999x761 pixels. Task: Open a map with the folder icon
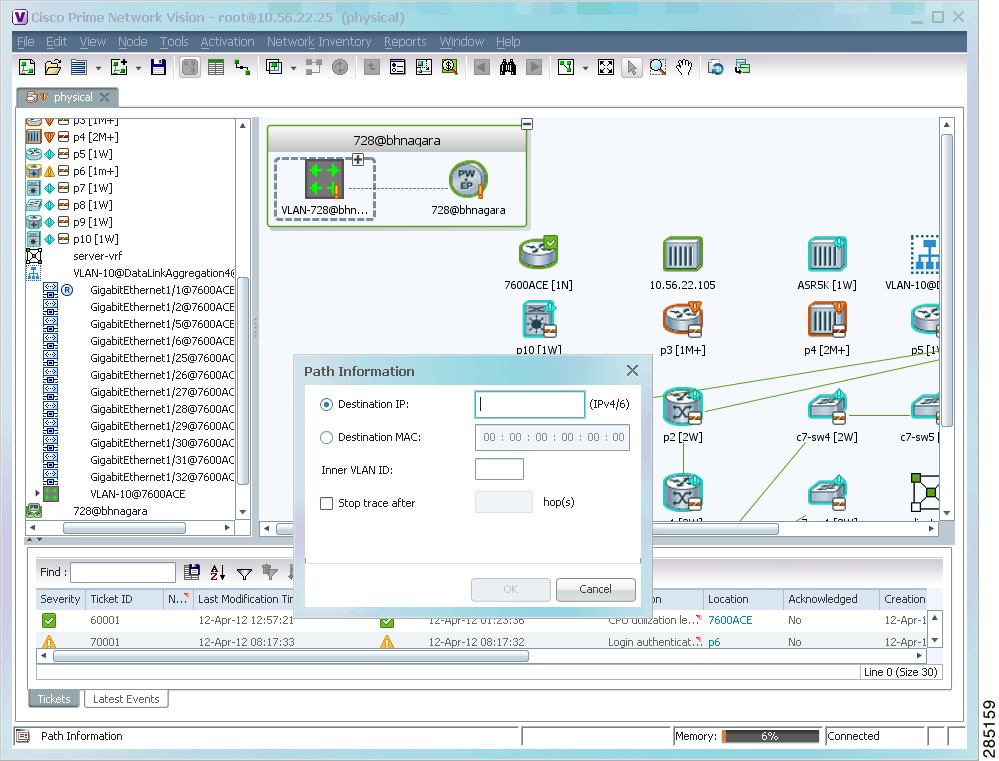pos(53,67)
